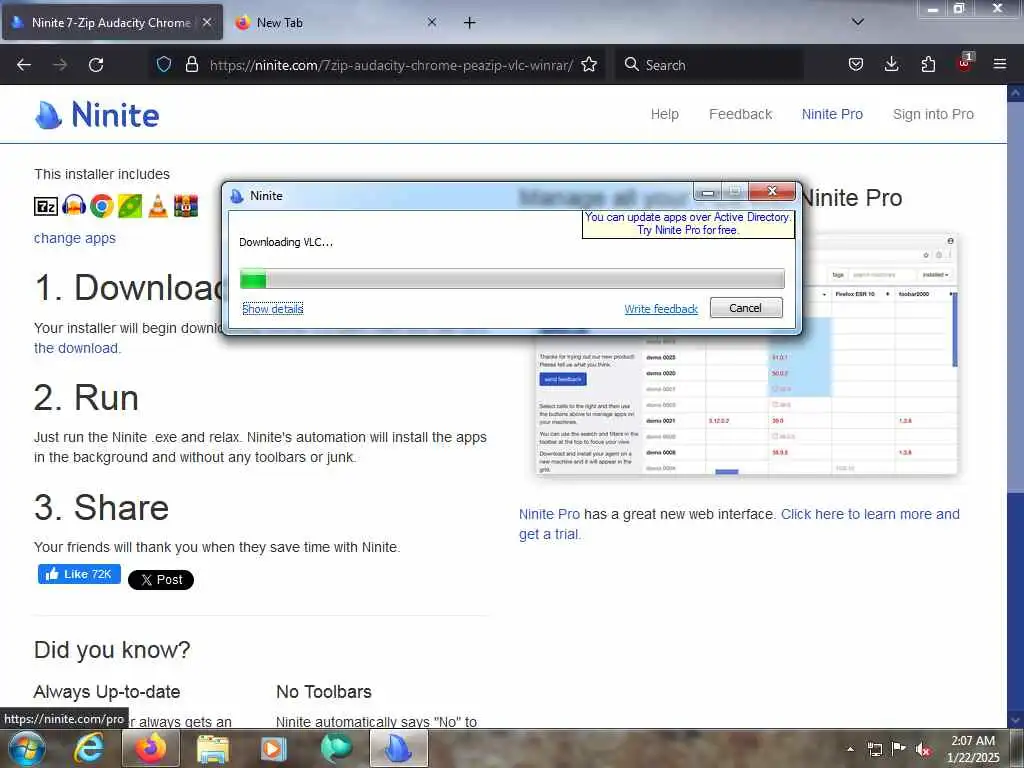
Task: Launch Internet Explorer from taskbar
Action: [x=89, y=748]
